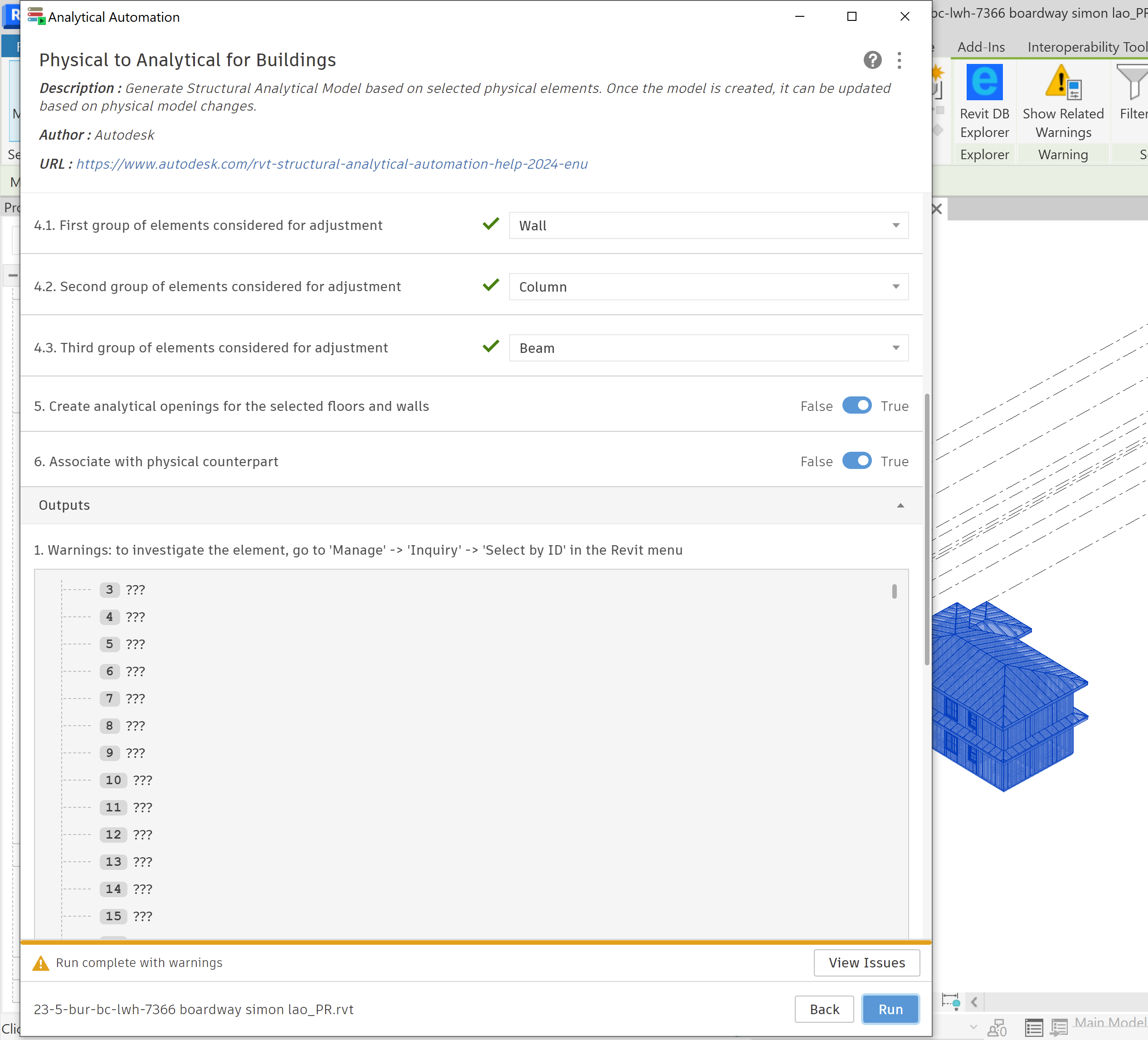
Task: Open the Autodesk analytical automation help link
Action: click(332, 164)
